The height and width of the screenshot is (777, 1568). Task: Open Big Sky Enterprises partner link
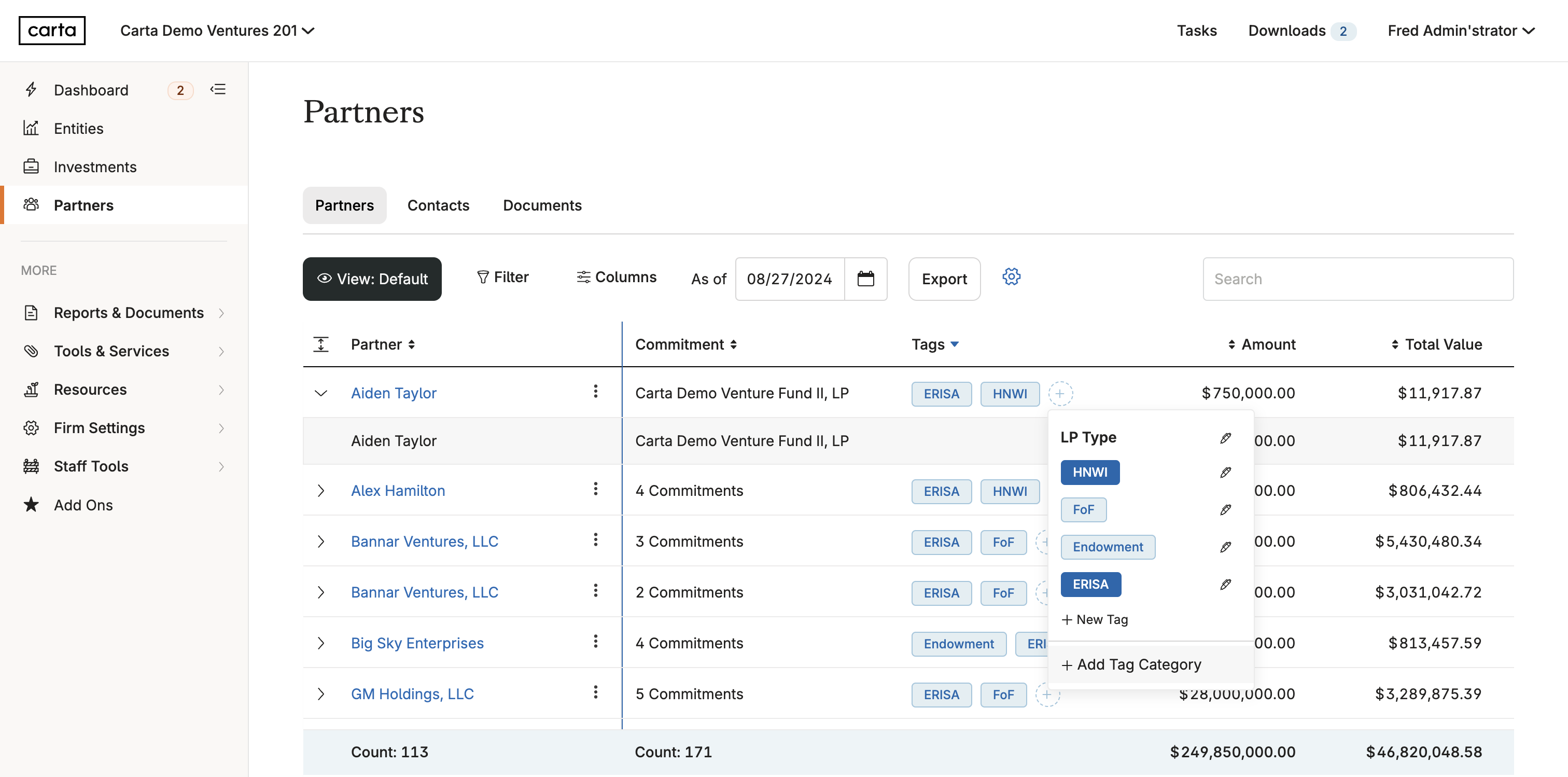[x=417, y=644]
